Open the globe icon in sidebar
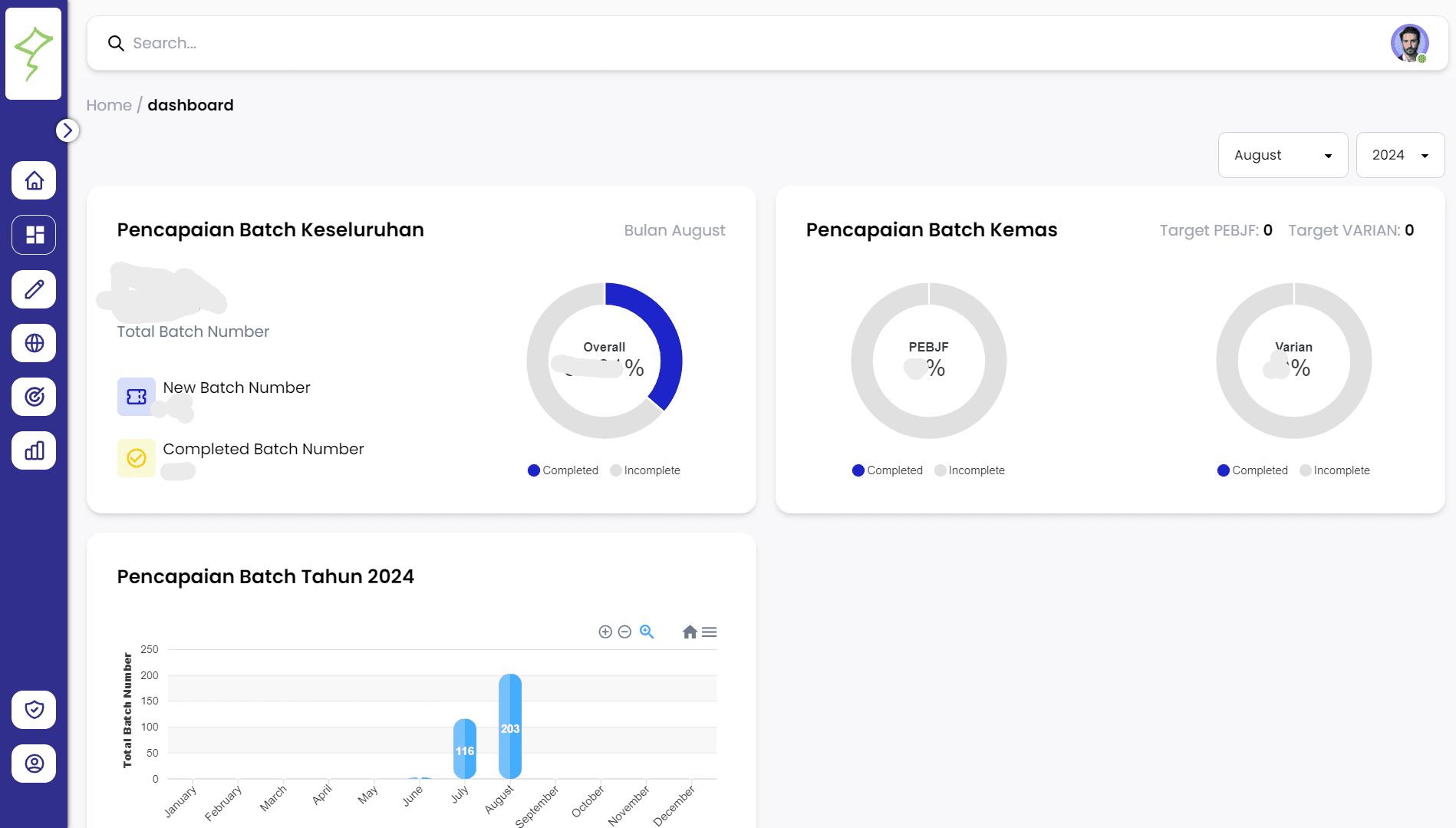 (x=34, y=343)
